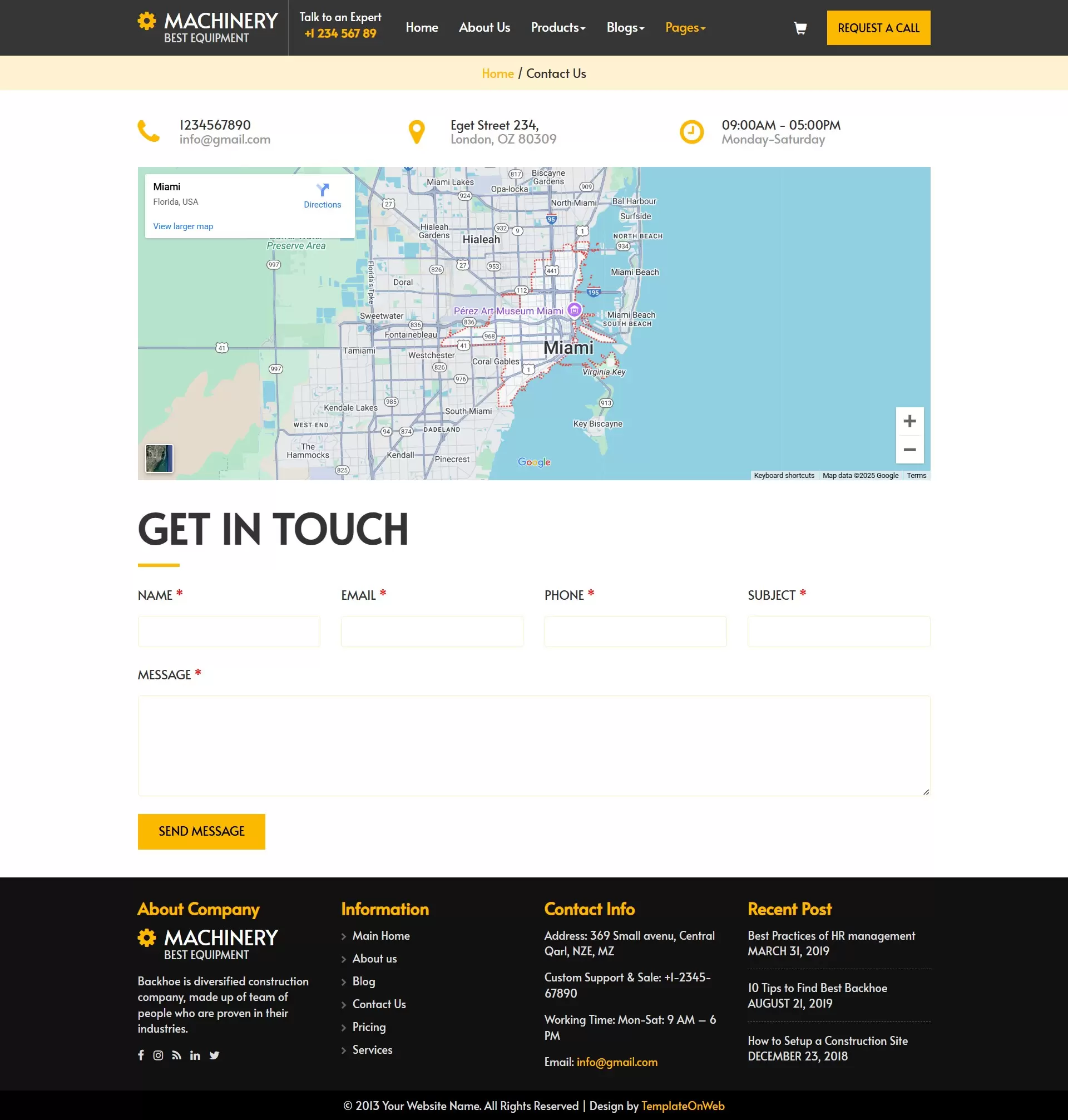Click the phone icon near the contact number

coord(148,131)
